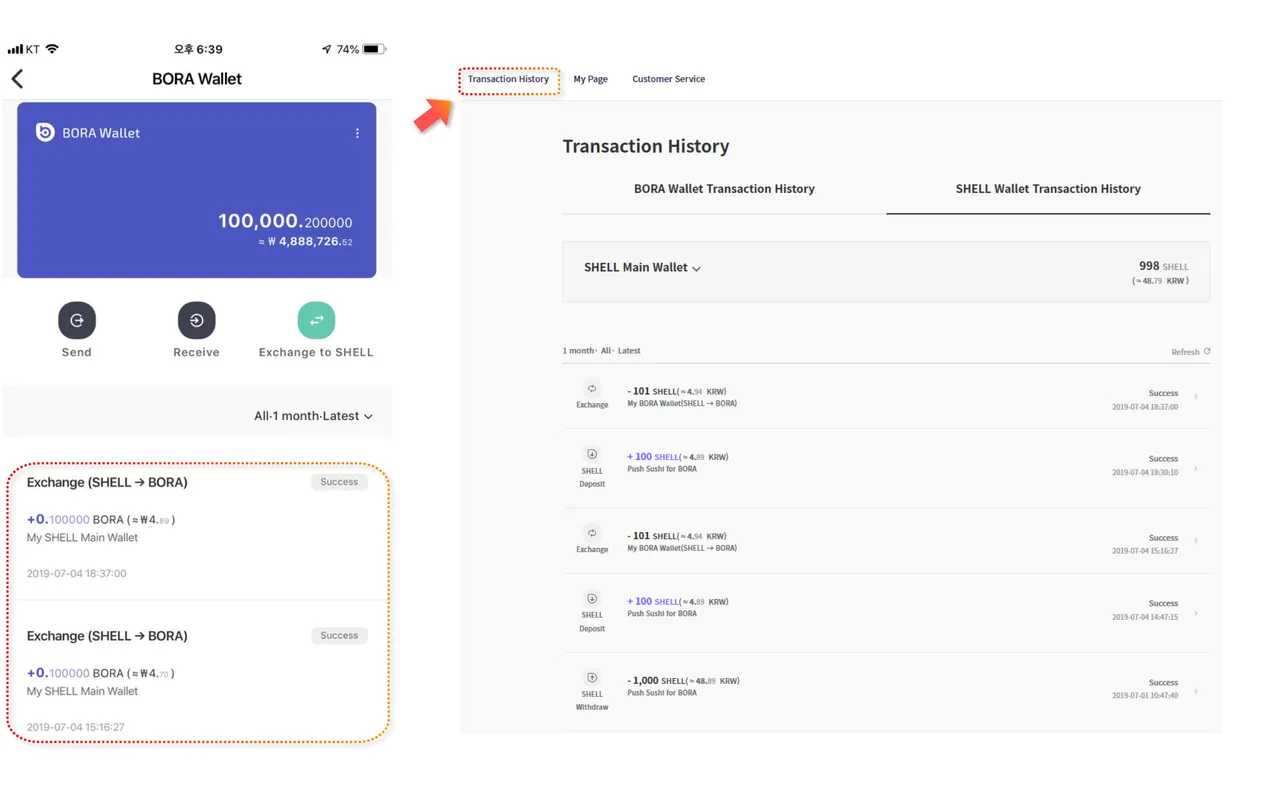Image resolution: width=1280 pixels, height=788 pixels.
Task: Click the + 100 SHELL amount on the 18:30:10 row
Action: point(652,457)
